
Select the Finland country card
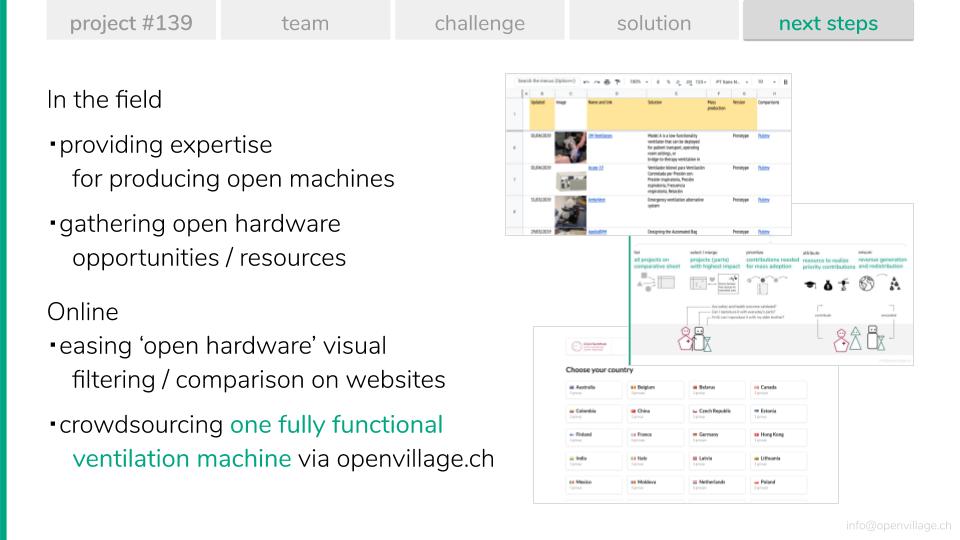tap(593, 437)
